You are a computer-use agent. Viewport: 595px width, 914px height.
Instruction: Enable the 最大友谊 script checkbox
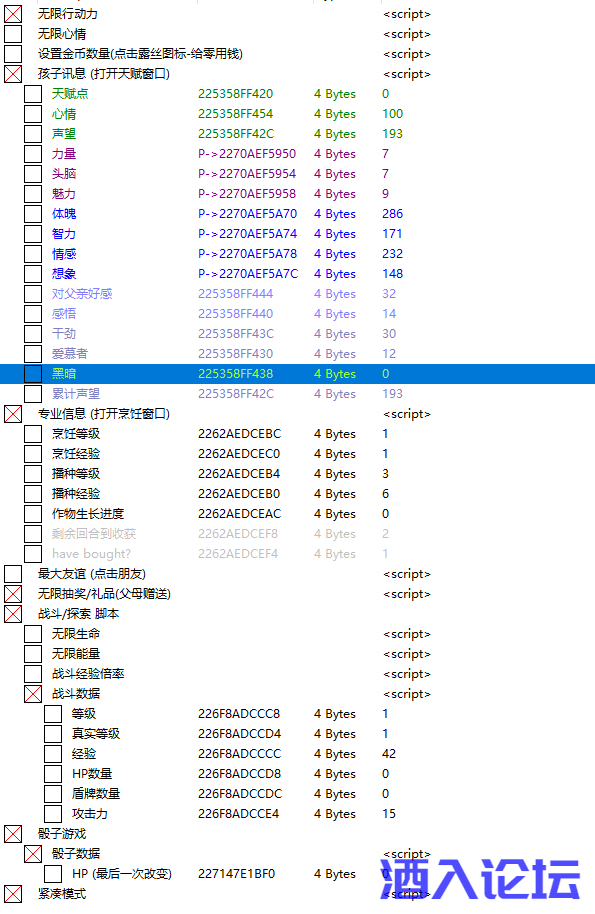pyautogui.click(x=13, y=574)
